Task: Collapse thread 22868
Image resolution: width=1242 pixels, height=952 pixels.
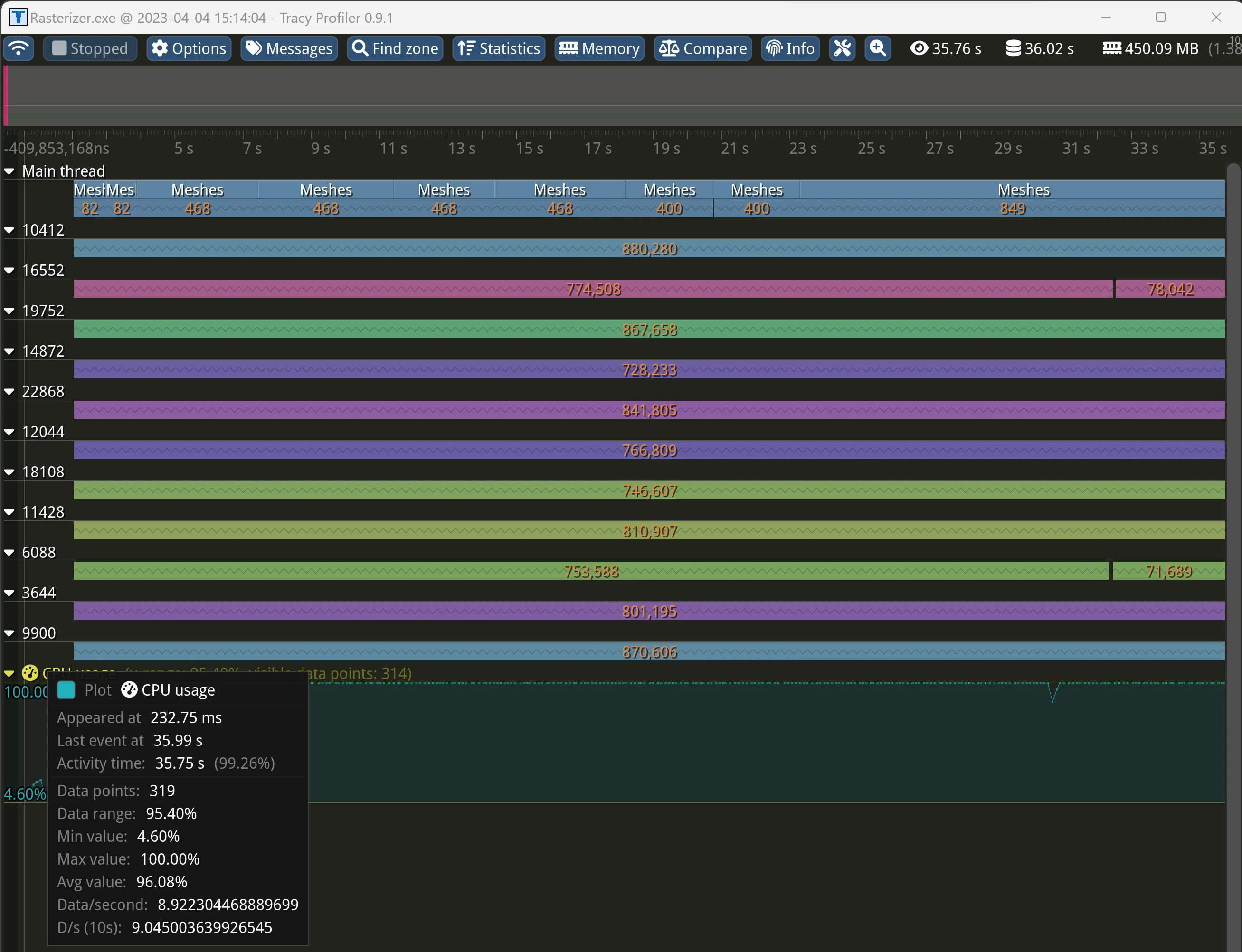Action: [x=9, y=392]
